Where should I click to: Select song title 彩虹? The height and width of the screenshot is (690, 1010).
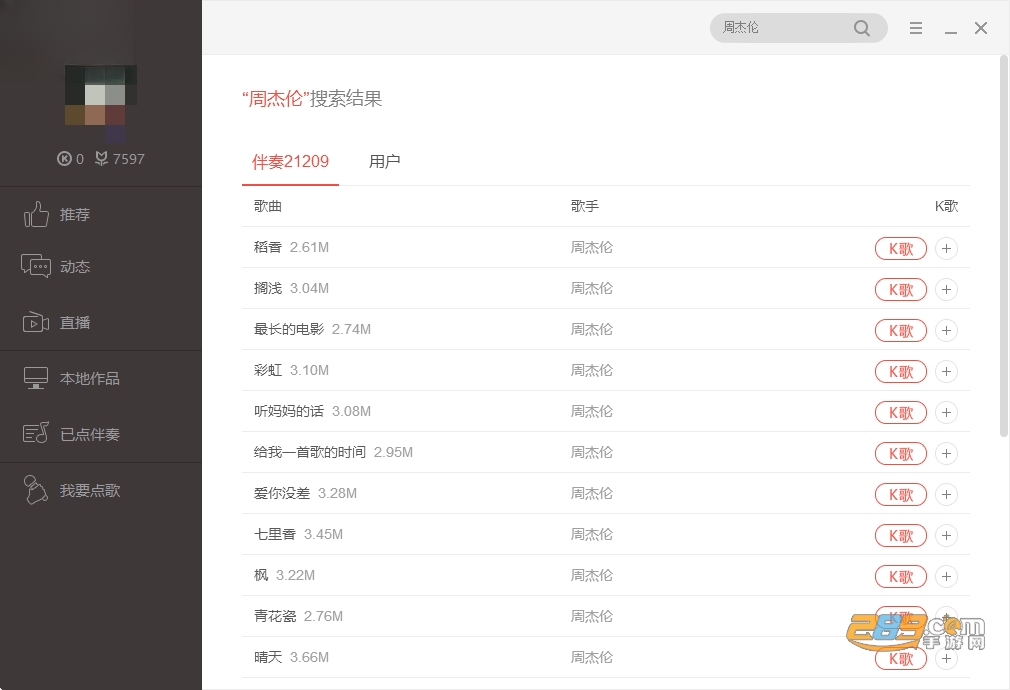[x=268, y=370]
